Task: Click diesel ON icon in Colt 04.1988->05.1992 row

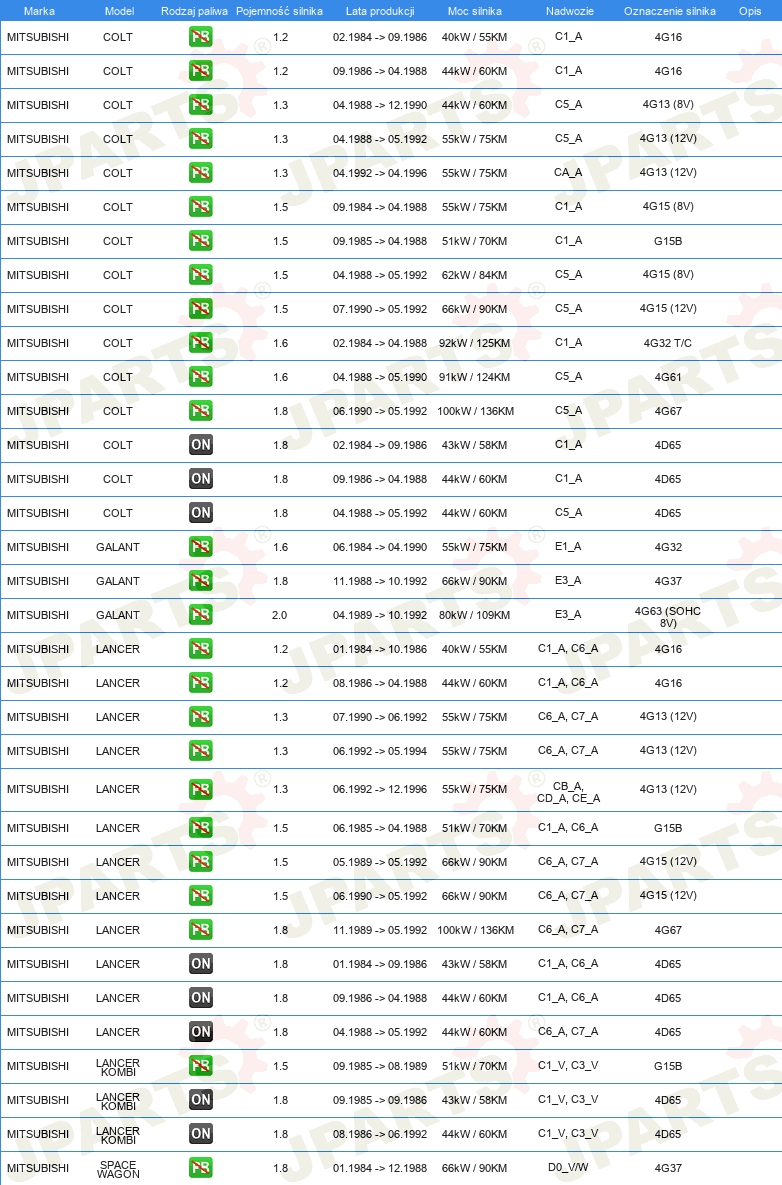Action: [200, 513]
